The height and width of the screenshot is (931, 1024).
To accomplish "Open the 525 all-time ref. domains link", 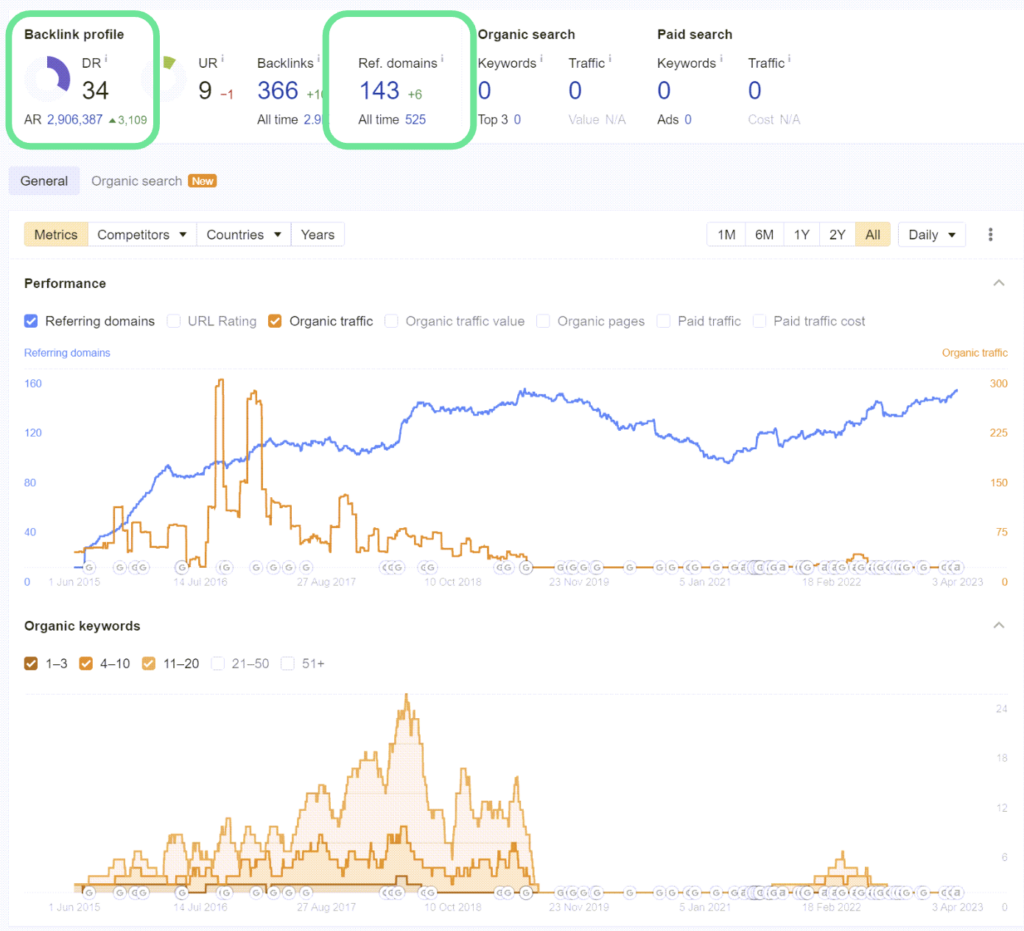I will (x=415, y=119).
